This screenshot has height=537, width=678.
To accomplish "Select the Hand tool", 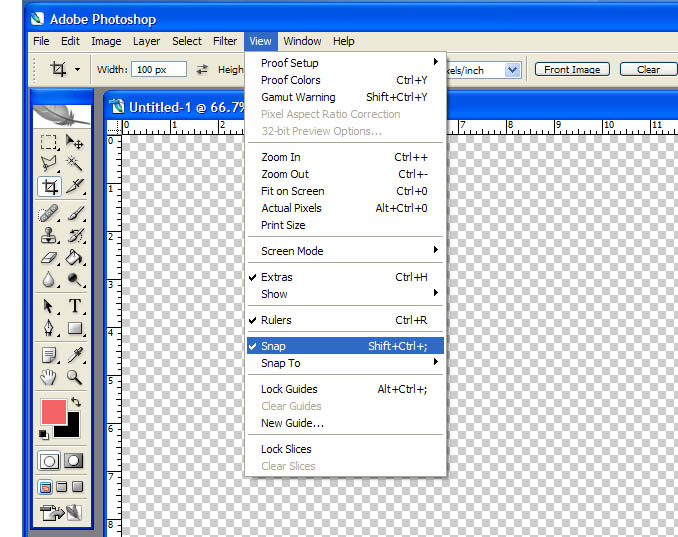I will click(49, 377).
